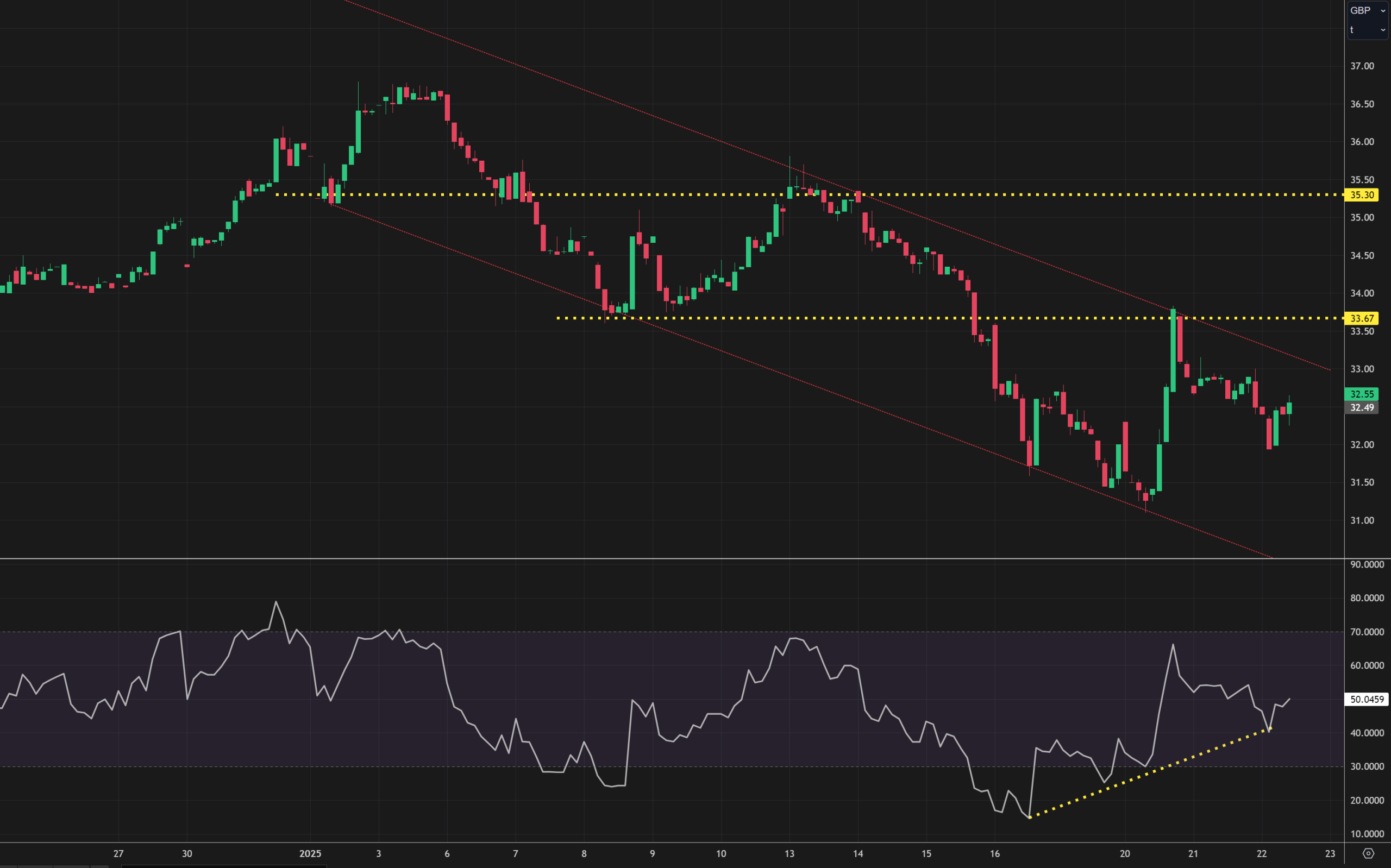Viewport: 1391px width, 868px height.
Task: Click the 20.0000 RSI scale value
Action: tap(1367, 800)
